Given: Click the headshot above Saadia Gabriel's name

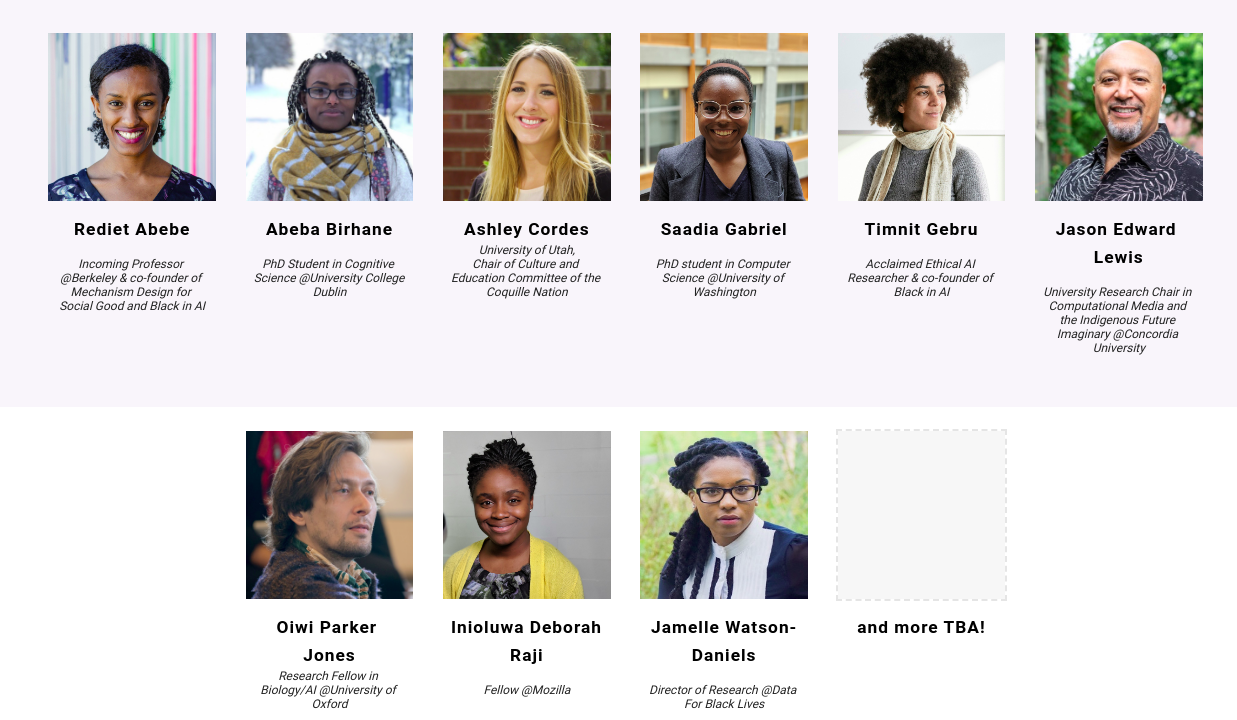Looking at the screenshot, I should pyautogui.click(x=724, y=117).
